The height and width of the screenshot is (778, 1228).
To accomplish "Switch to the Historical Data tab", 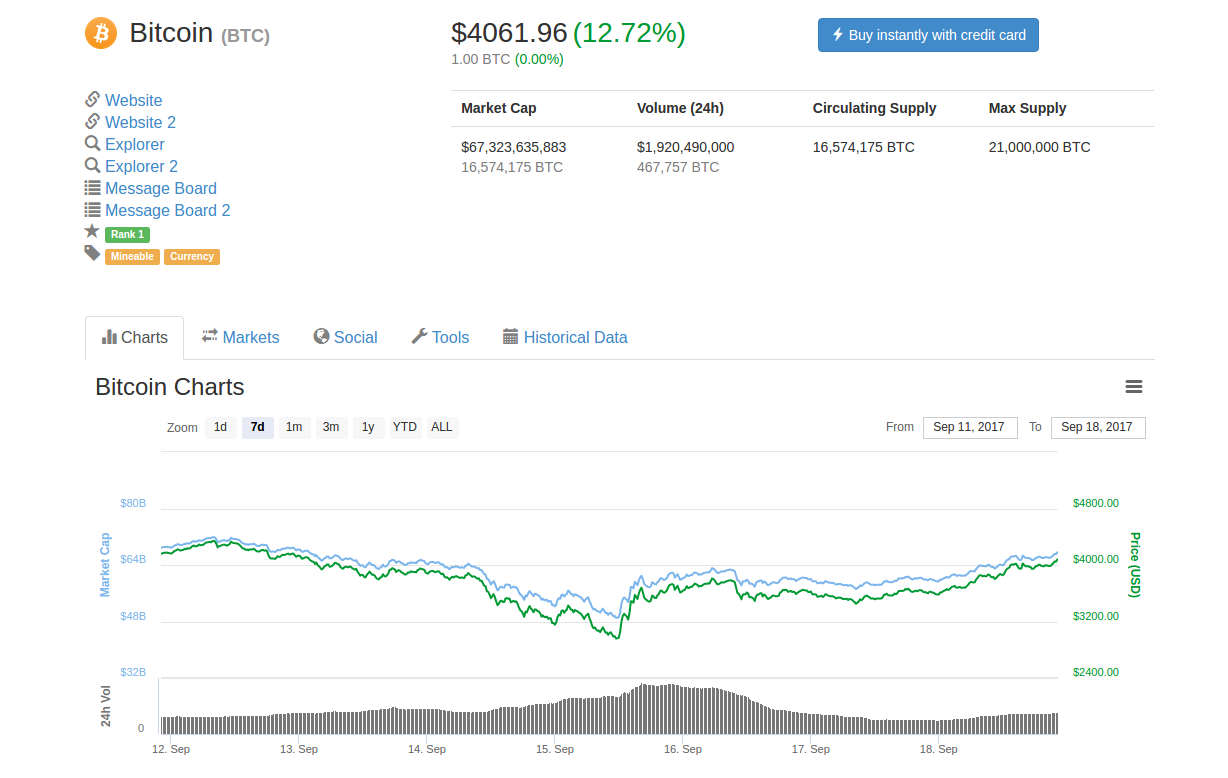I will pyautogui.click(x=565, y=338).
